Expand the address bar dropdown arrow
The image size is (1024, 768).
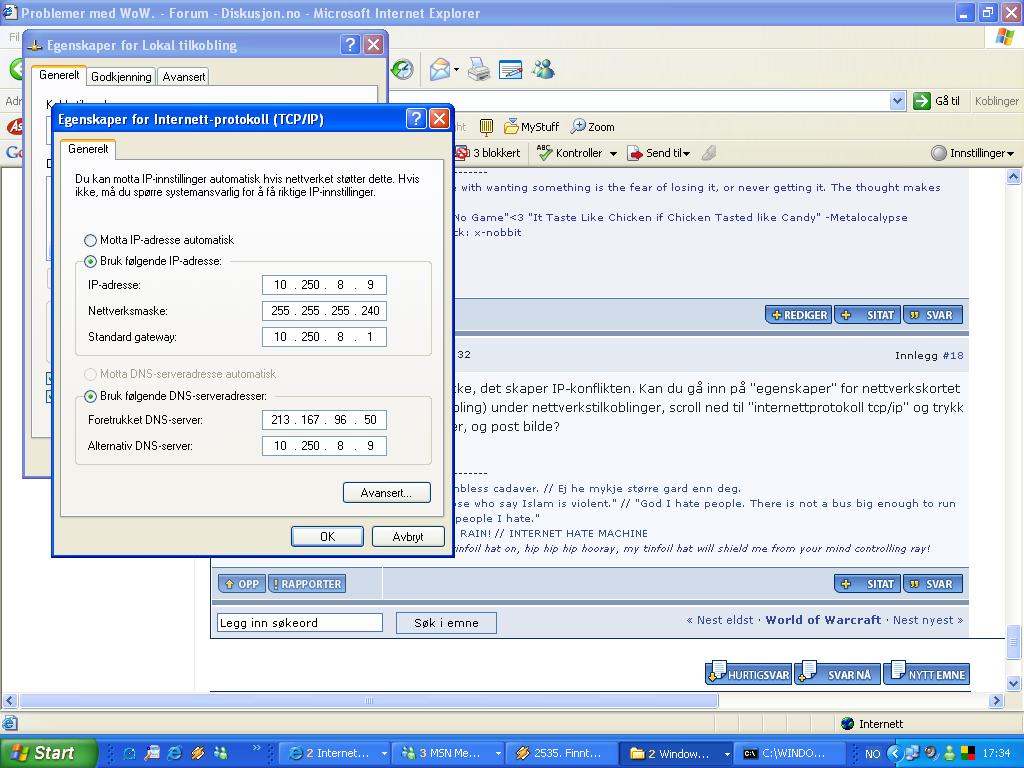(x=897, y=101)
